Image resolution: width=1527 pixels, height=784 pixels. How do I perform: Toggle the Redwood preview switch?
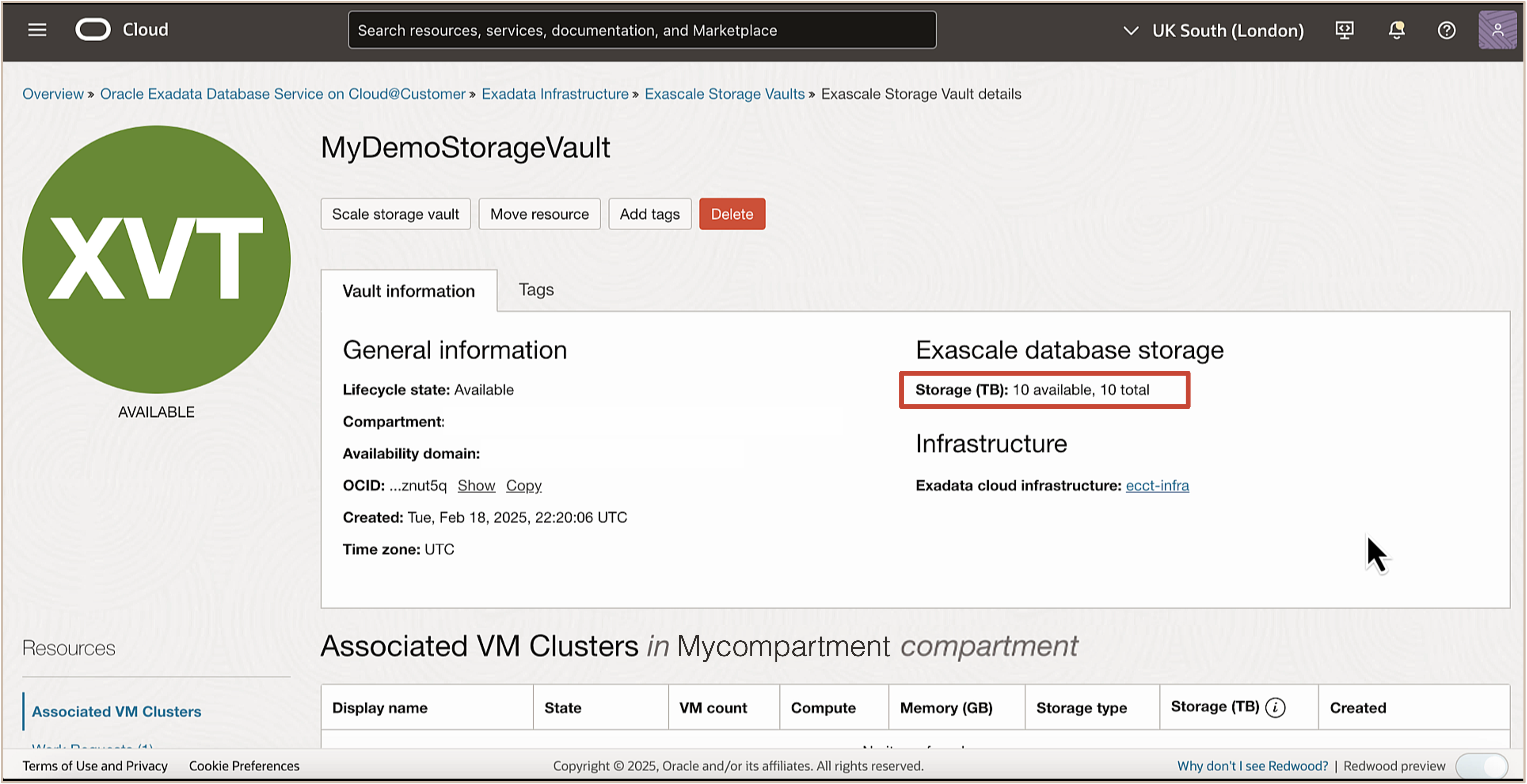coord(1481,766)
